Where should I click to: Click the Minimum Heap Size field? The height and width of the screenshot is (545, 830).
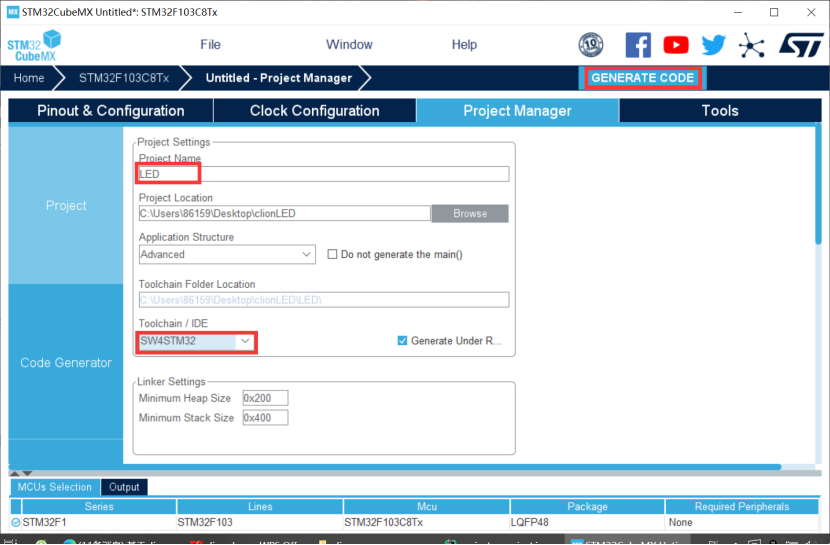tap(265, 398)
